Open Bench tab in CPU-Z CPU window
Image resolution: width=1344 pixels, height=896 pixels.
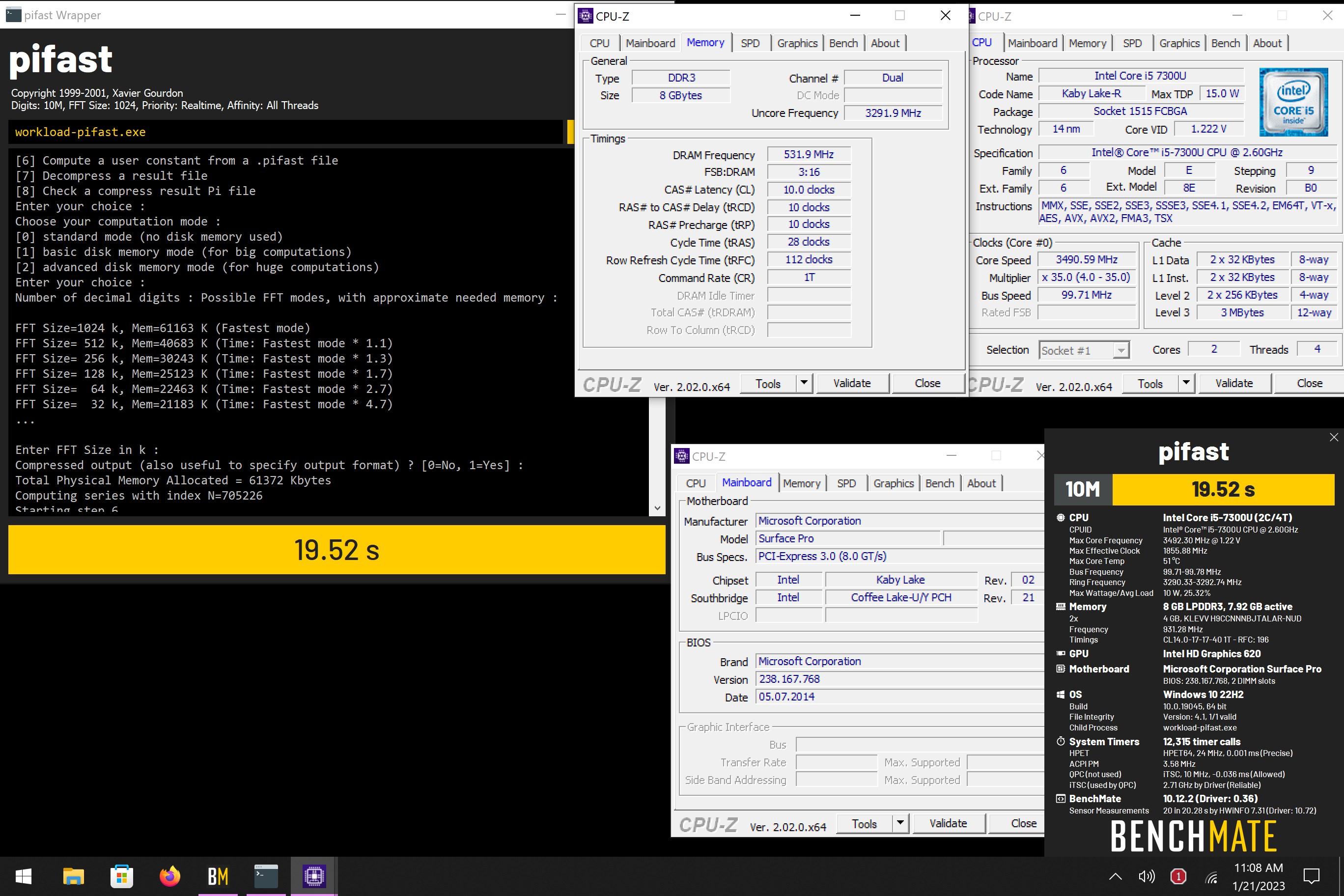tap(1226, 43)
